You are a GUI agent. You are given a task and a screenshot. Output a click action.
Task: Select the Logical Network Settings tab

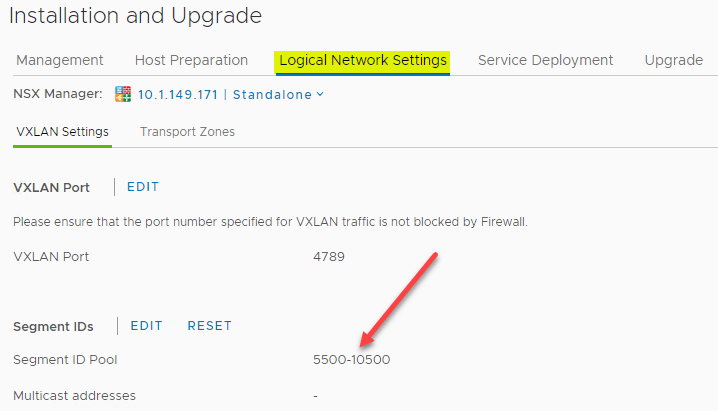[363, 60]
